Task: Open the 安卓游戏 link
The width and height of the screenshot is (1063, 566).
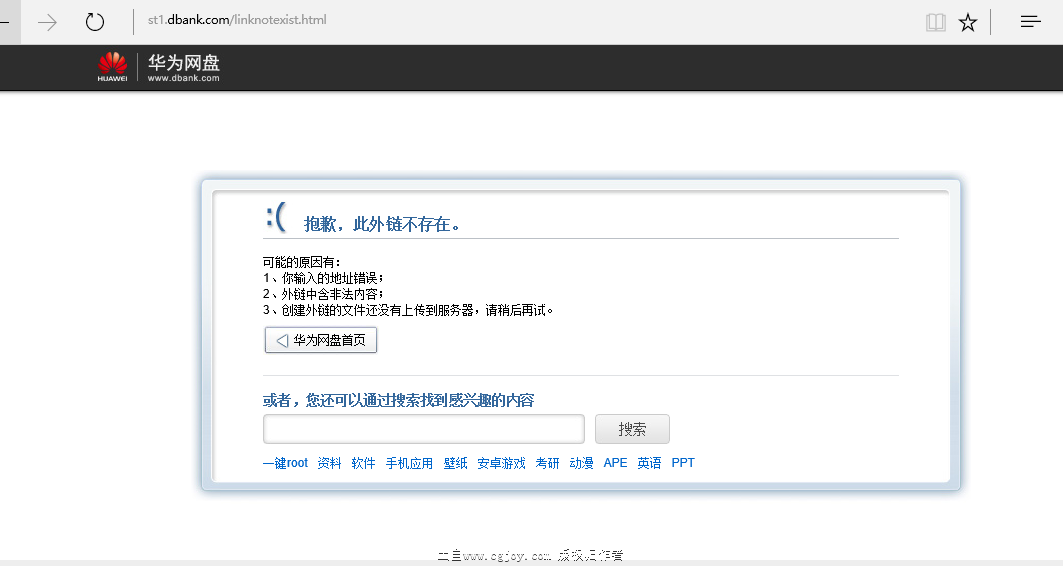Action: click(502, 463)
